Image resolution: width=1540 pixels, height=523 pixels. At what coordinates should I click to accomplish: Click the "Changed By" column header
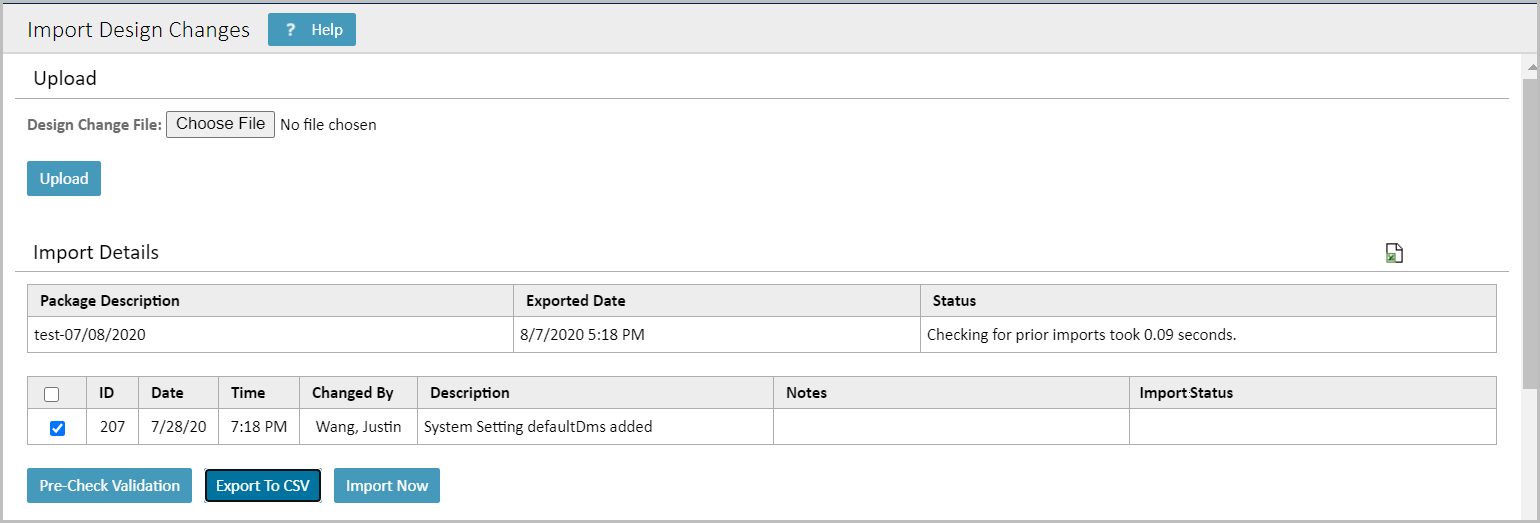(358, 393)
